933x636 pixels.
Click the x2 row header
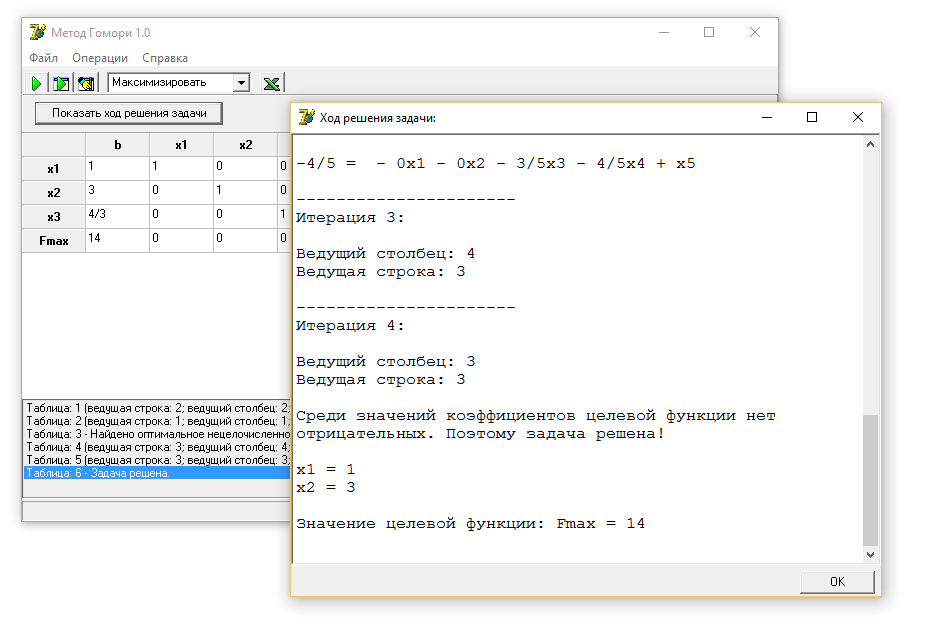click(x=54, y=193)
